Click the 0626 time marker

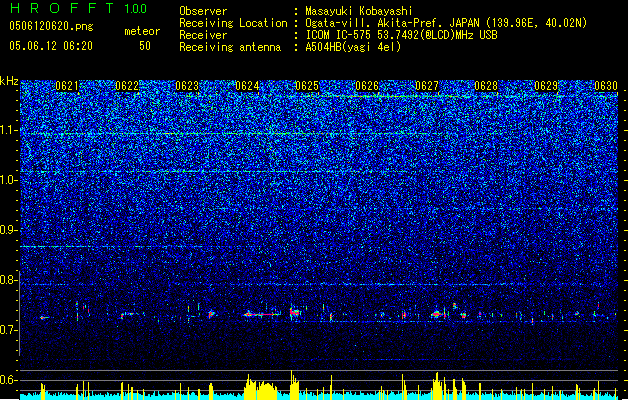click(x=367, y=86)
